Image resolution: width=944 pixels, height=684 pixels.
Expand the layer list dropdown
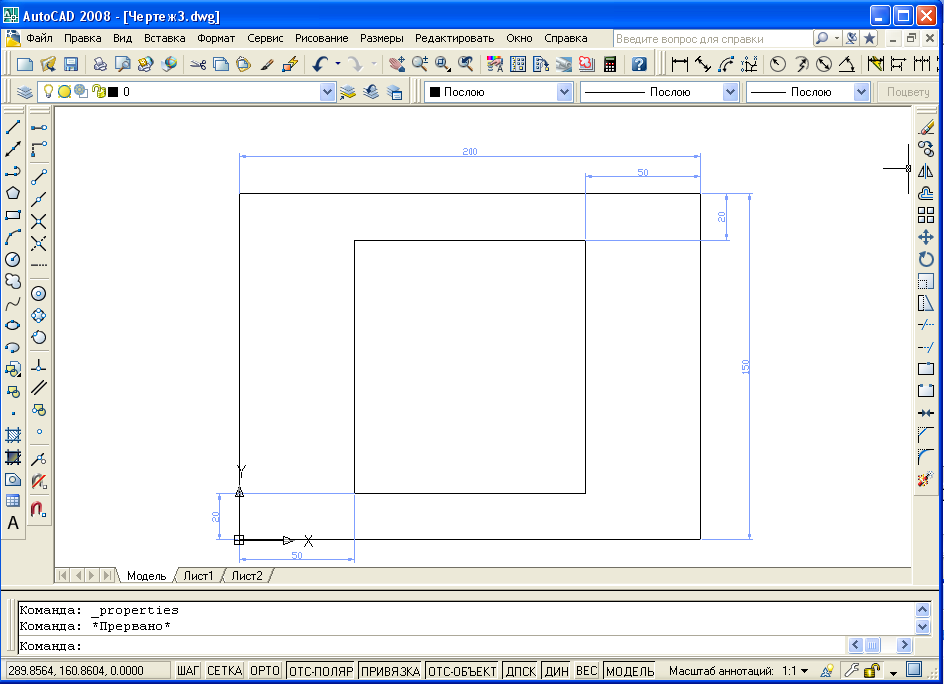327,92
